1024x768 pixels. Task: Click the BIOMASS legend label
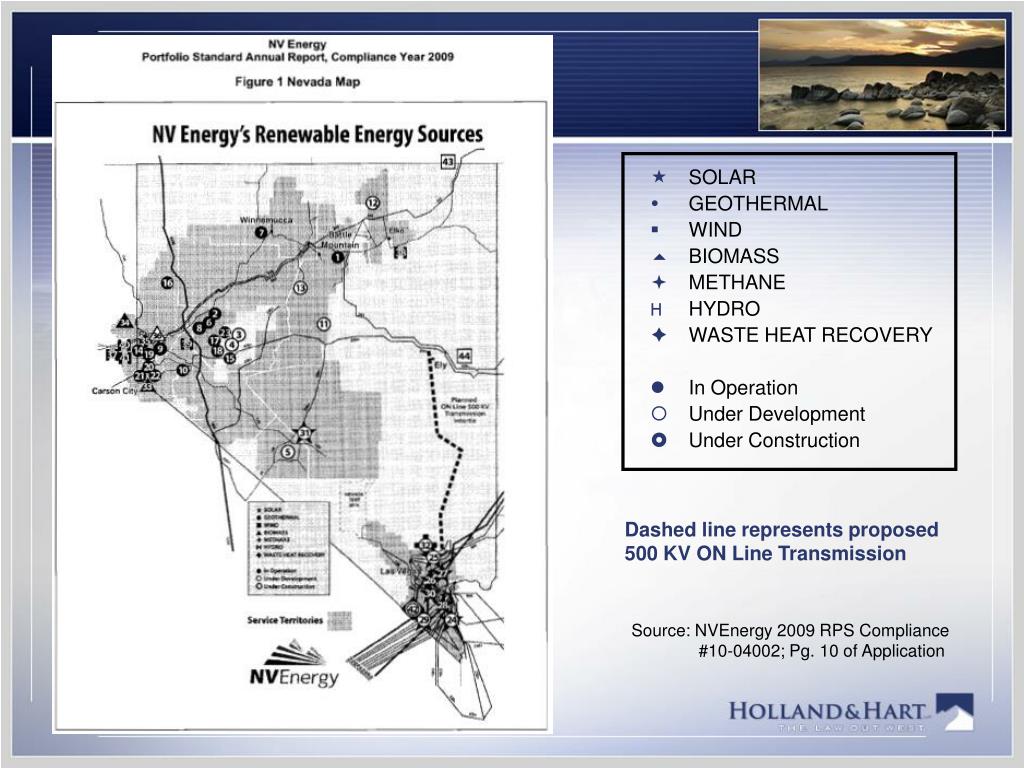coord(733,256)
